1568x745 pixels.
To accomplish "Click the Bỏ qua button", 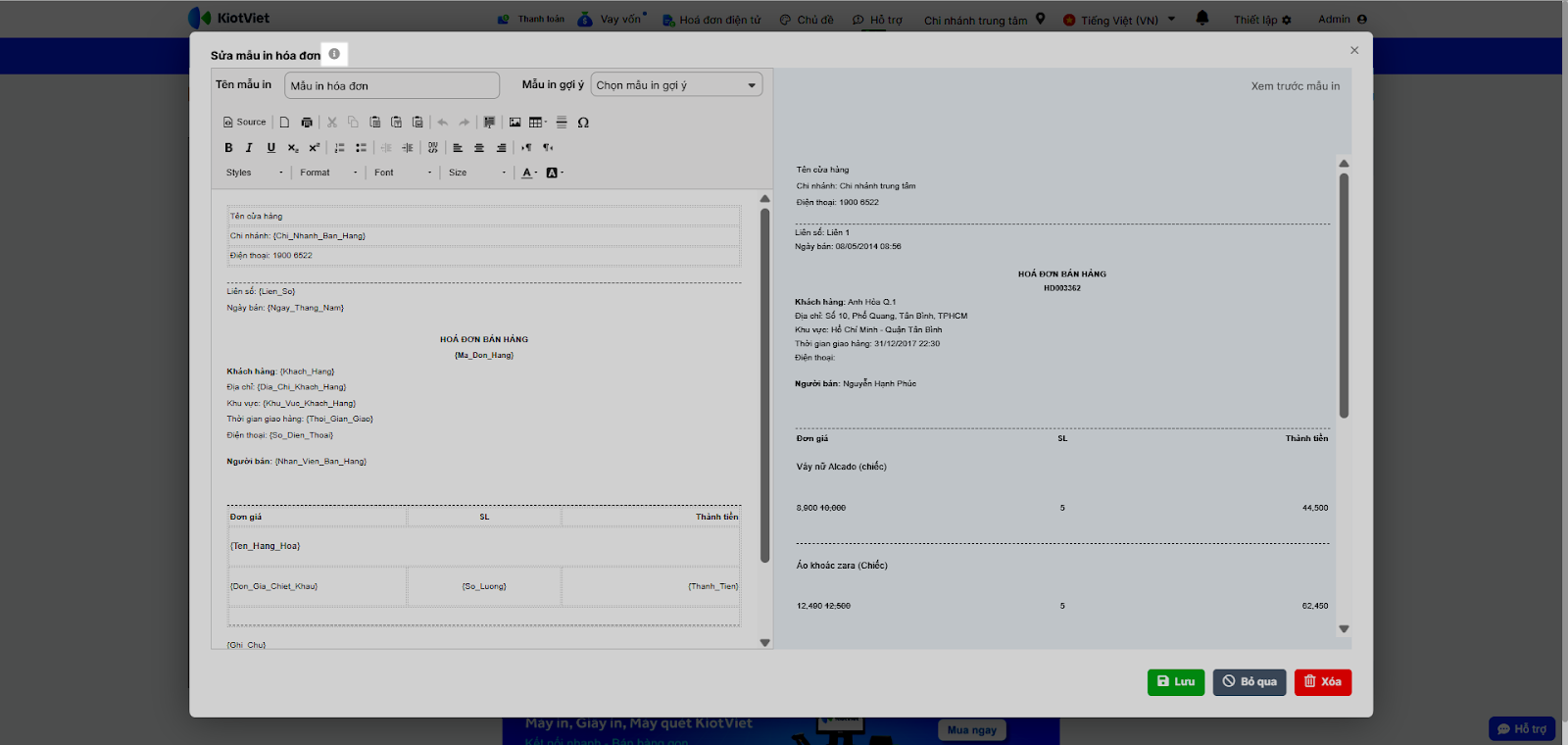I will (x=1249, y=682).
